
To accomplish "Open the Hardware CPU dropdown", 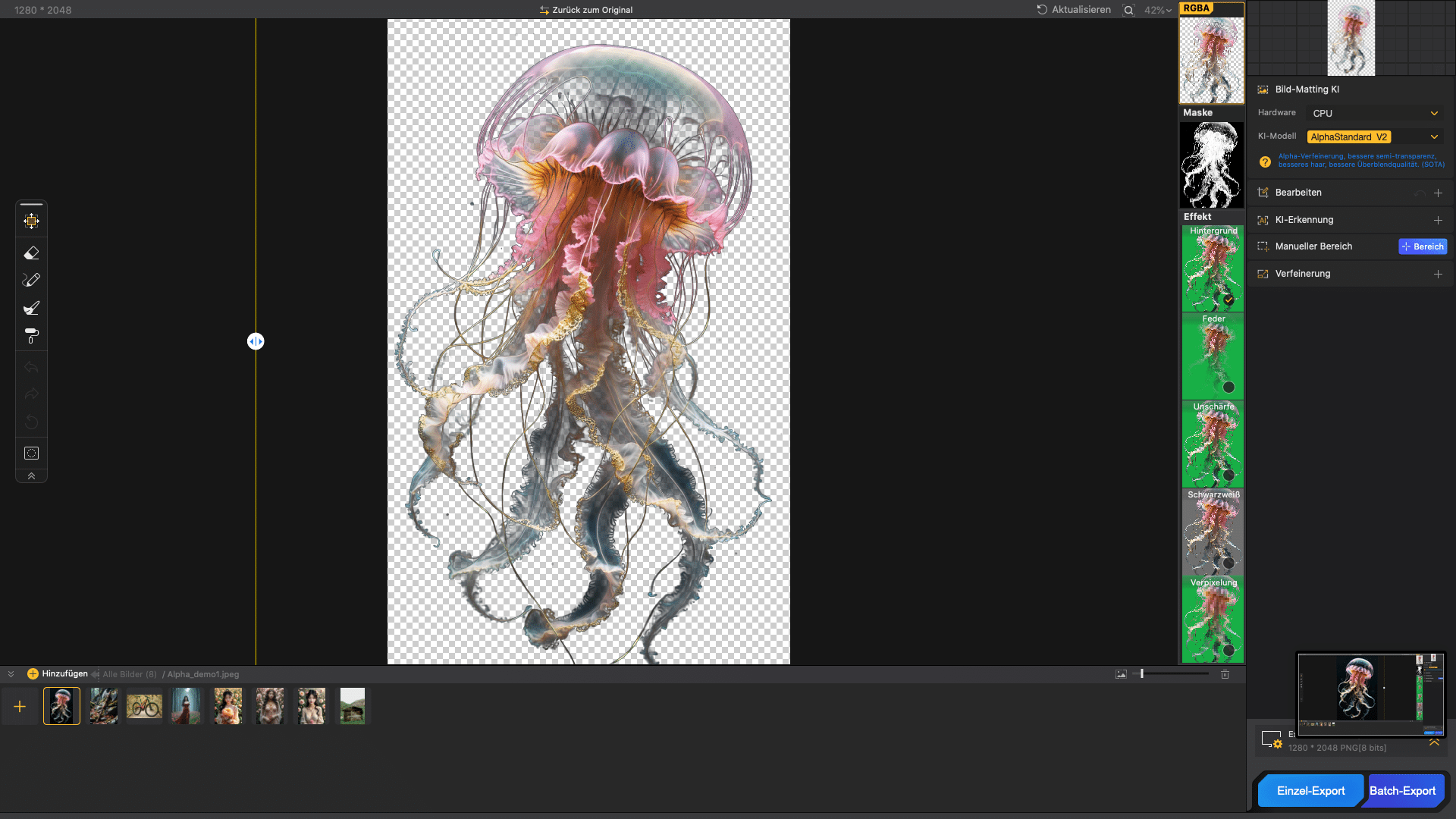I will click(x=1374, y=113).
